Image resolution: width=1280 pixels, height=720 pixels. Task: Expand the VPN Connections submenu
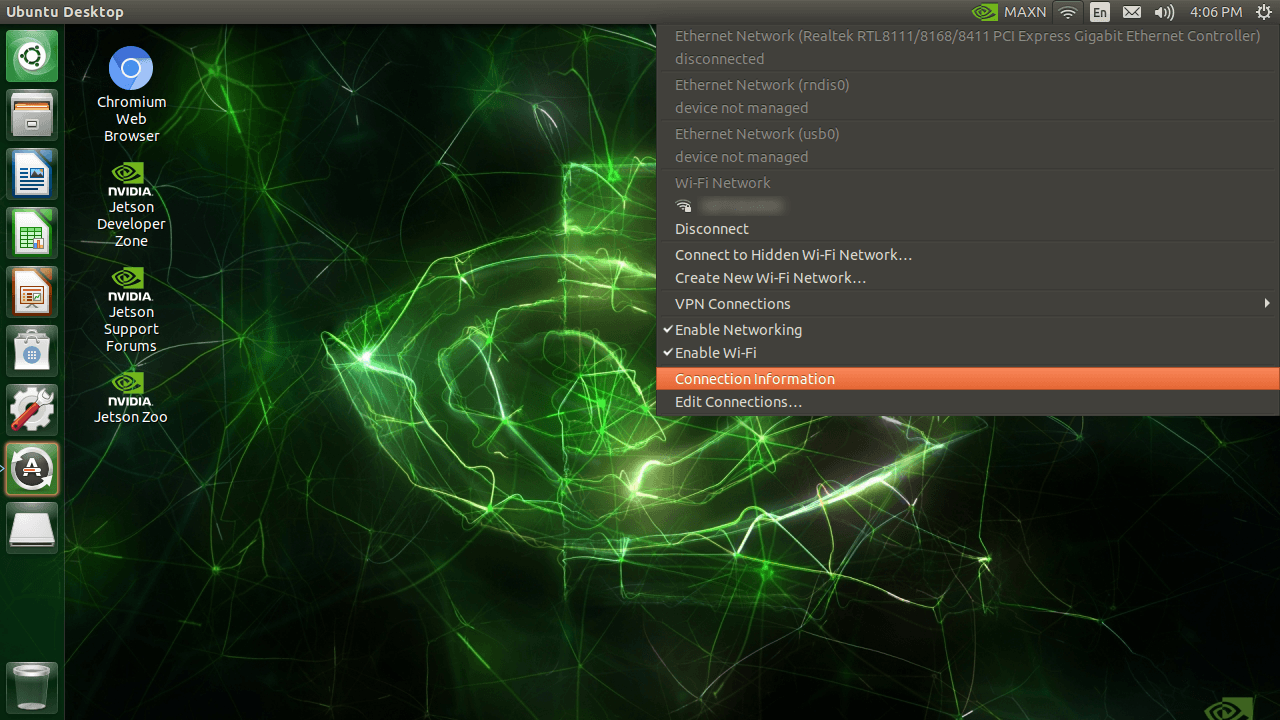point(968,304)
